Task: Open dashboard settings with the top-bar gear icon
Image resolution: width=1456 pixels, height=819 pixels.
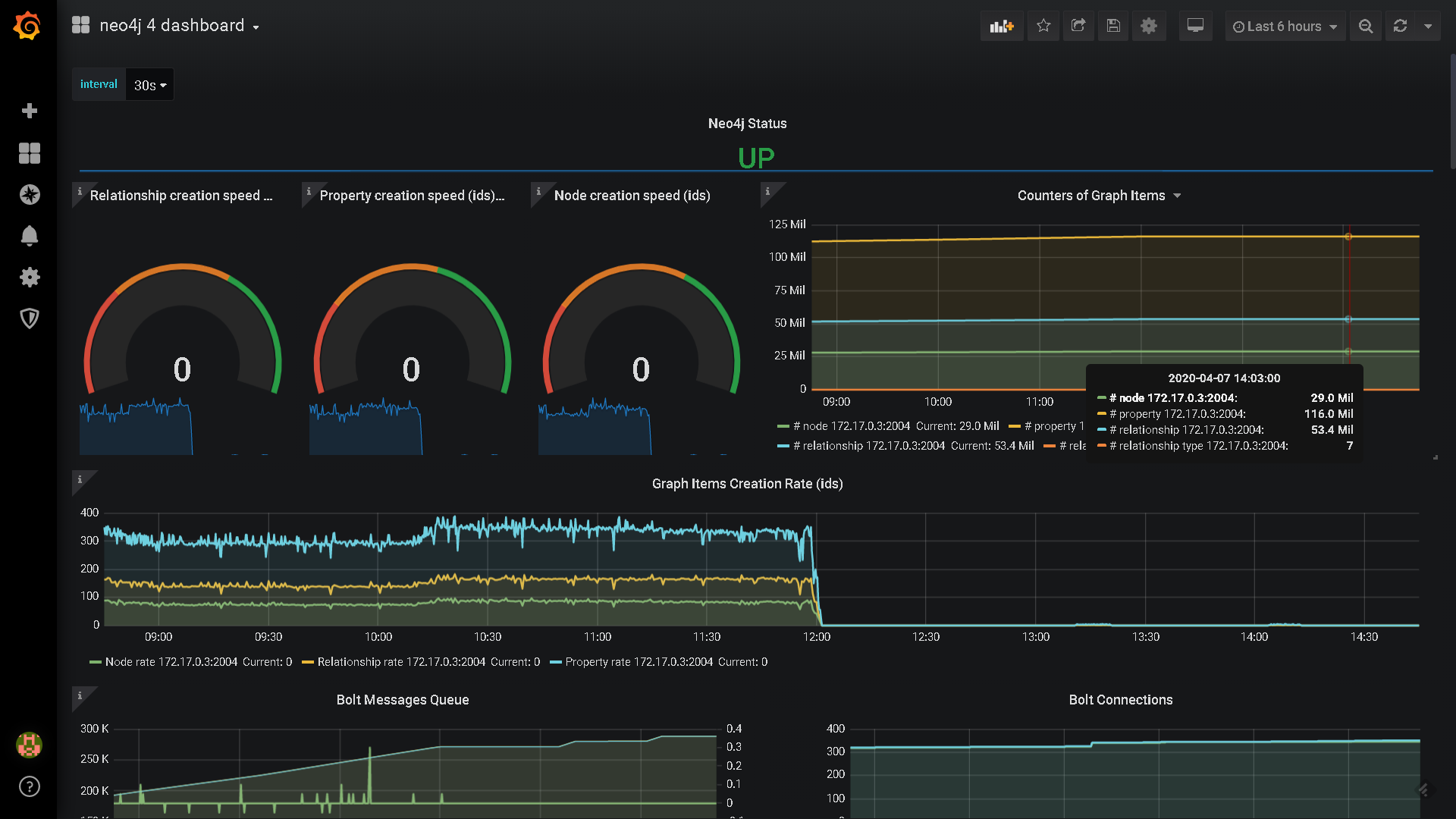Action: pyautogui.click(x=1149, y=27)
